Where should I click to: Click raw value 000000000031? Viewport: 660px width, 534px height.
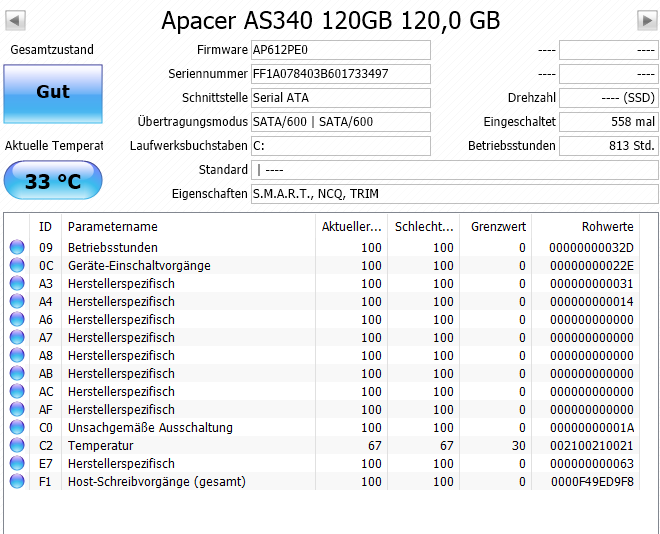(x=591, y=284)
